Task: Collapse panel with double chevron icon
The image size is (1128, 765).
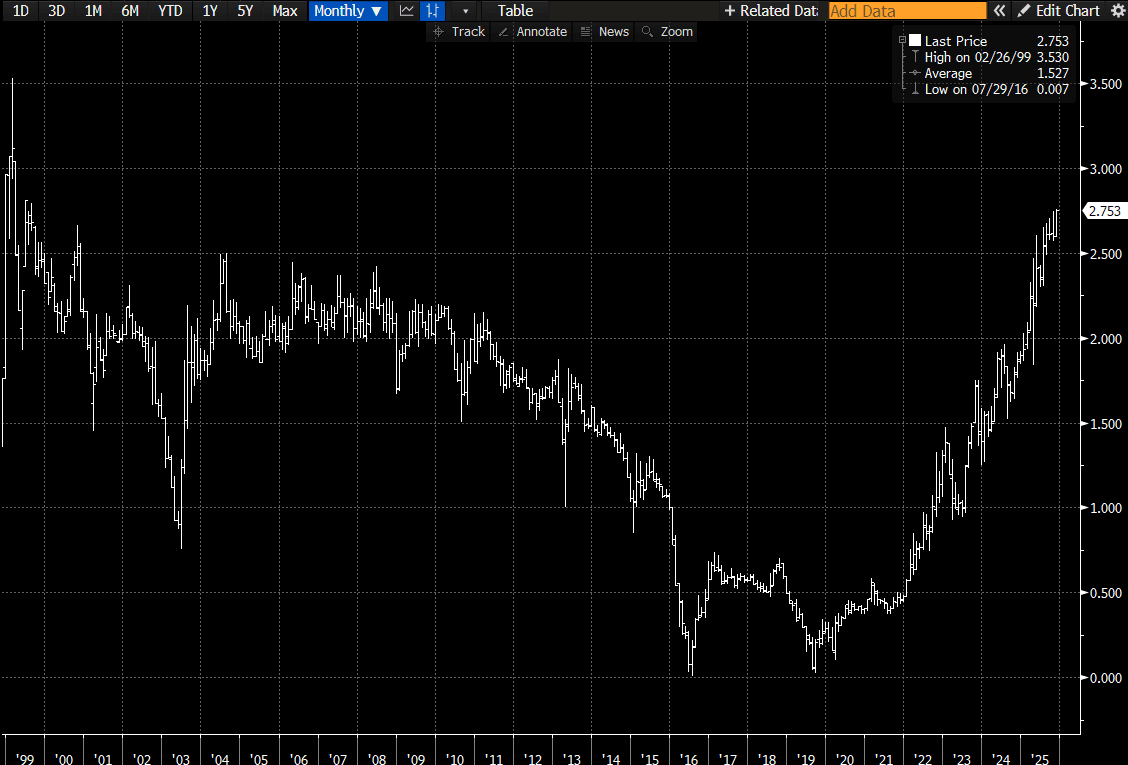Action: 998,11
